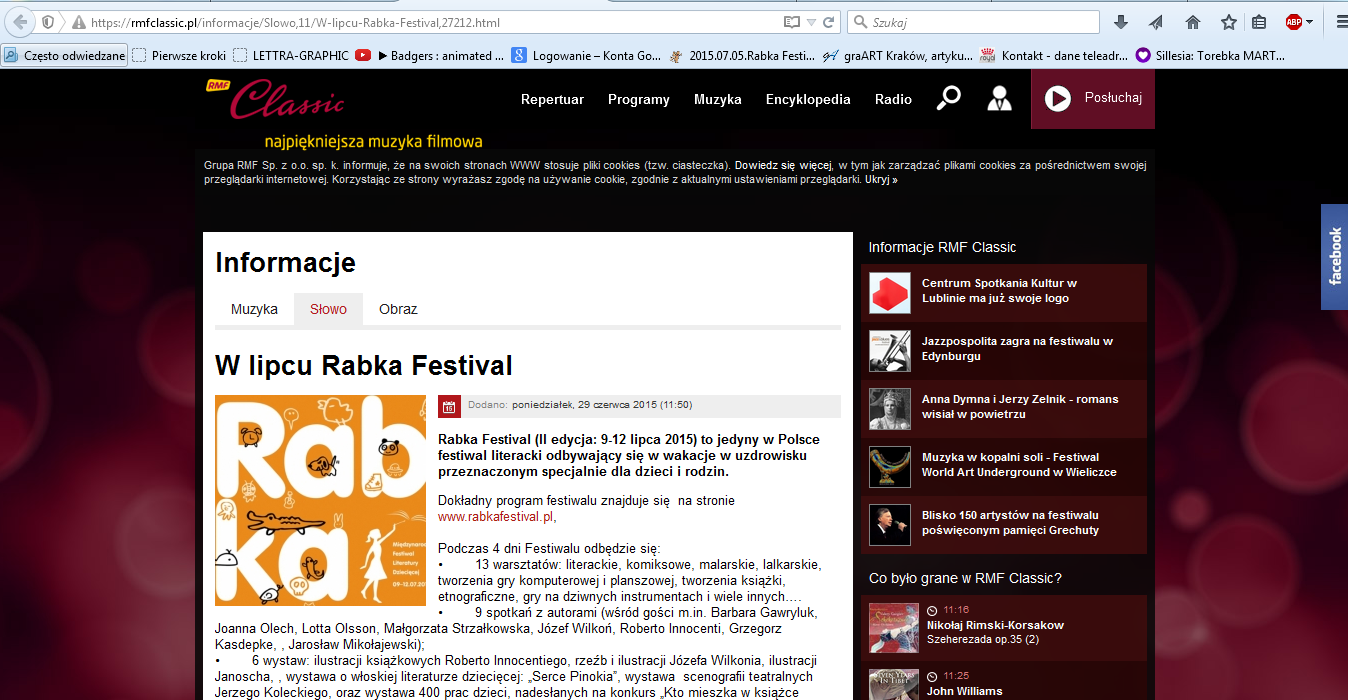1348x700 pixels.
Task: Click the RMF Classic logo
Action: coord(276,98)
